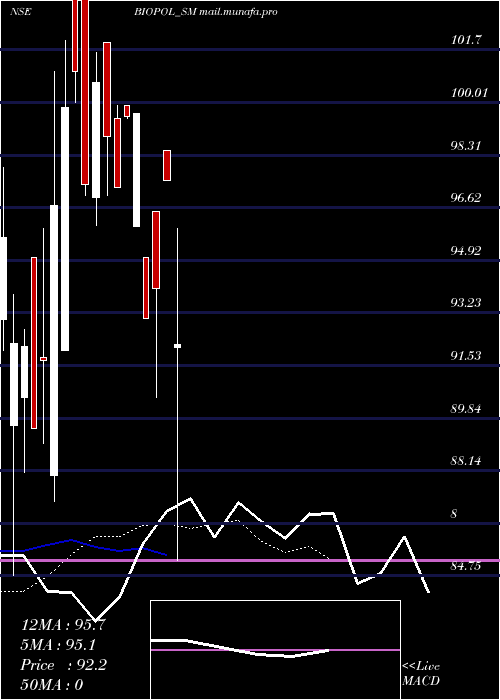
Task: Click the 100.01 price axis label
Action: [469, 92]
